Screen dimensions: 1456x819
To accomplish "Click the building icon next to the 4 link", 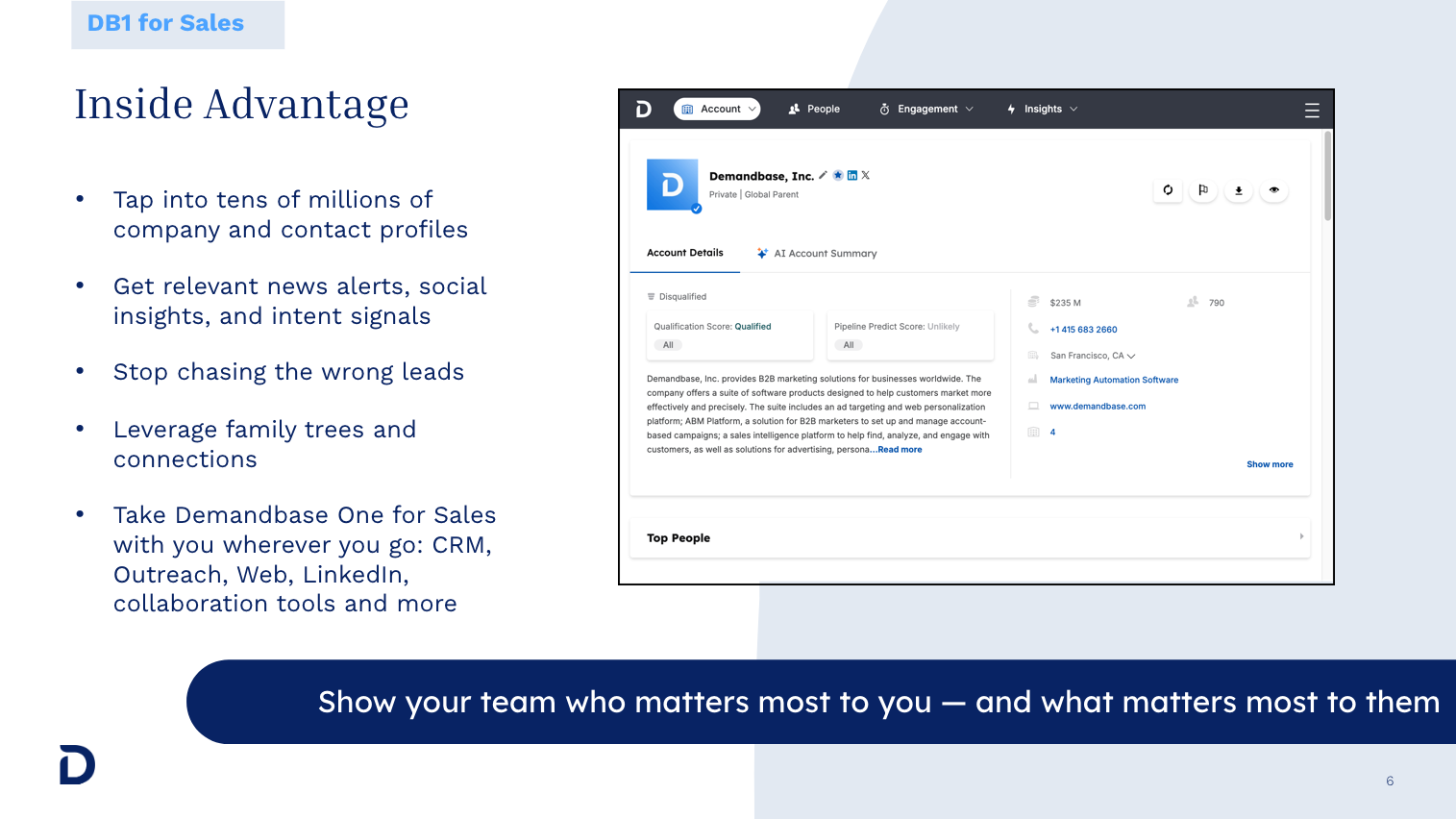I will click(x=1034, y=432).
